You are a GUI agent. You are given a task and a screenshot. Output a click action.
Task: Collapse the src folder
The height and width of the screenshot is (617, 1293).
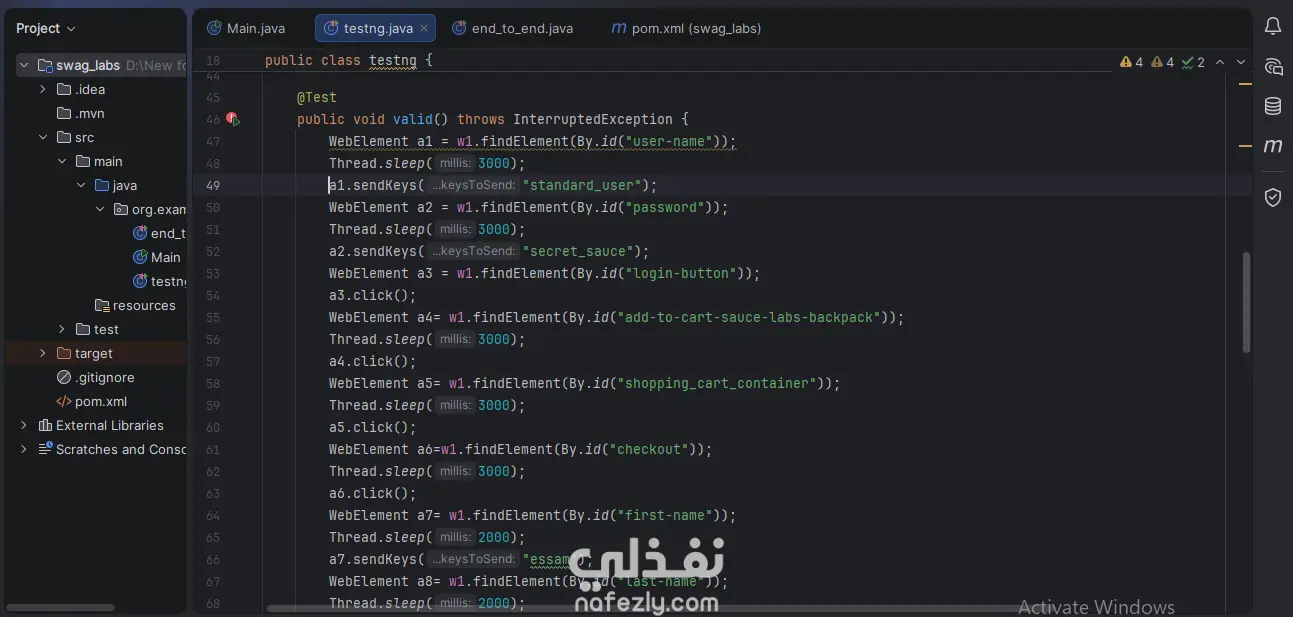[42, 137]
